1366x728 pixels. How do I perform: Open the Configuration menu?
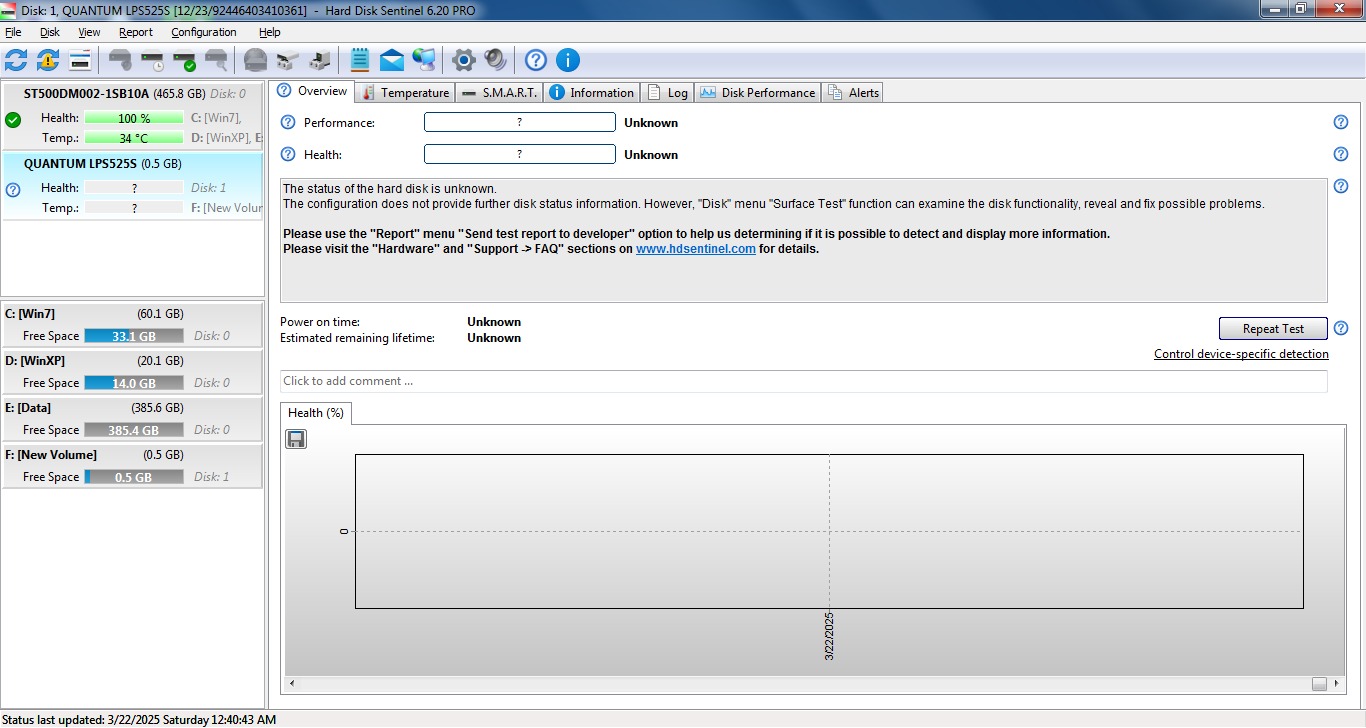click(203, 32)
